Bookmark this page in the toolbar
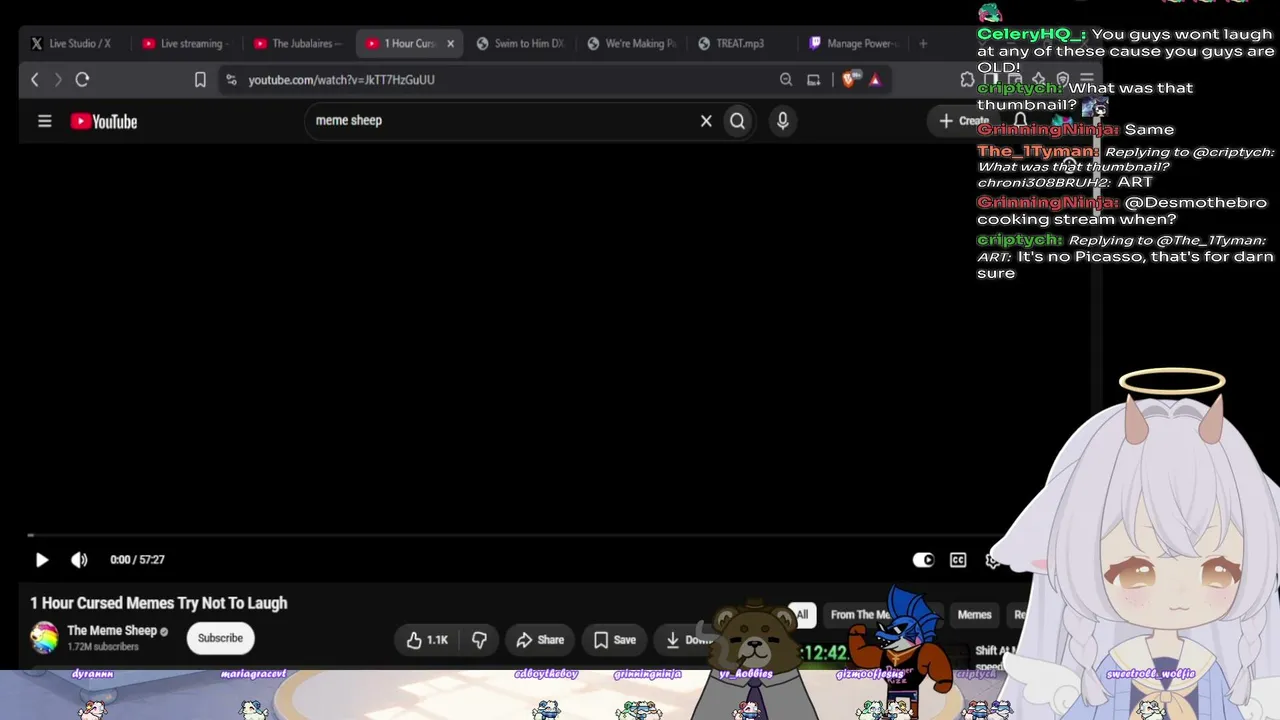 200,80
